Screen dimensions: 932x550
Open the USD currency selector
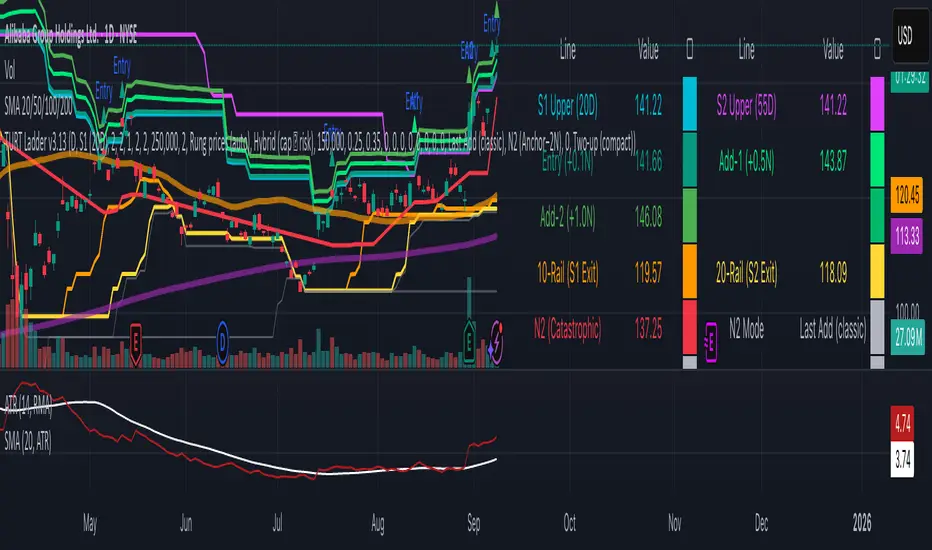tap(910, 36)
